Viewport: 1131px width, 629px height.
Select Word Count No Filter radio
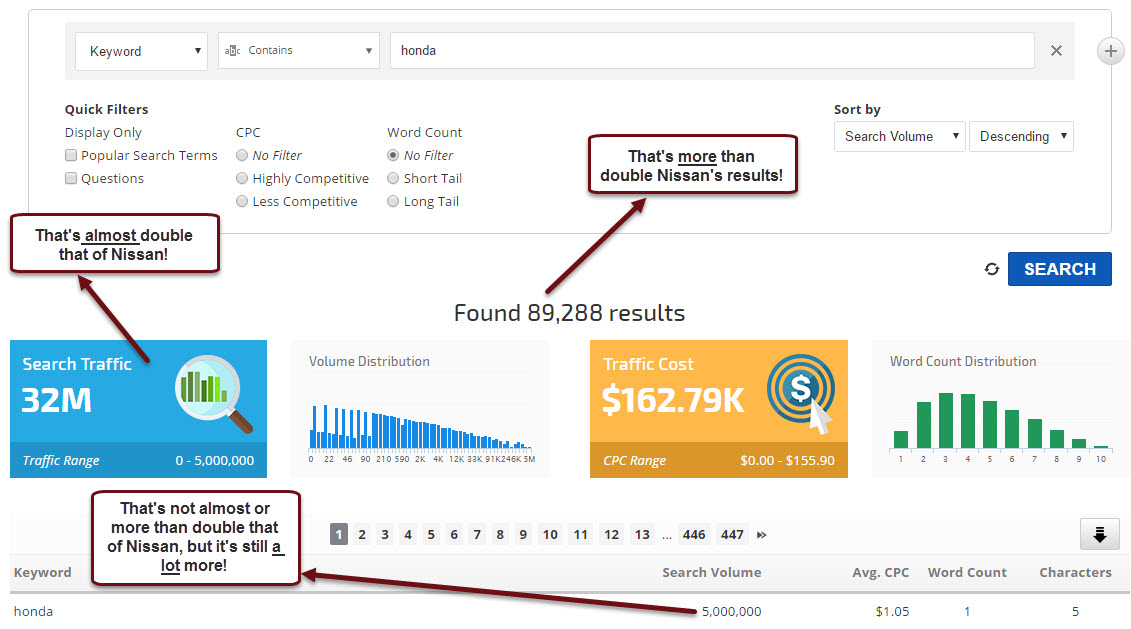point(393,155)
